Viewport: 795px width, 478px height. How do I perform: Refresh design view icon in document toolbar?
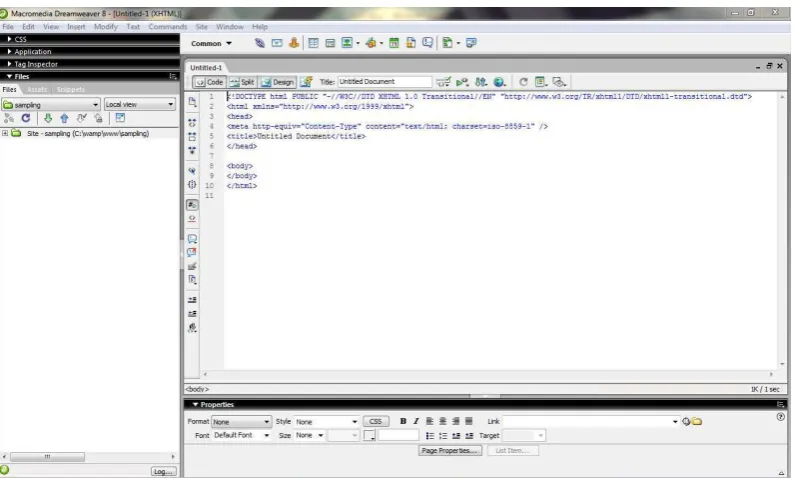[x=523, y=82]
